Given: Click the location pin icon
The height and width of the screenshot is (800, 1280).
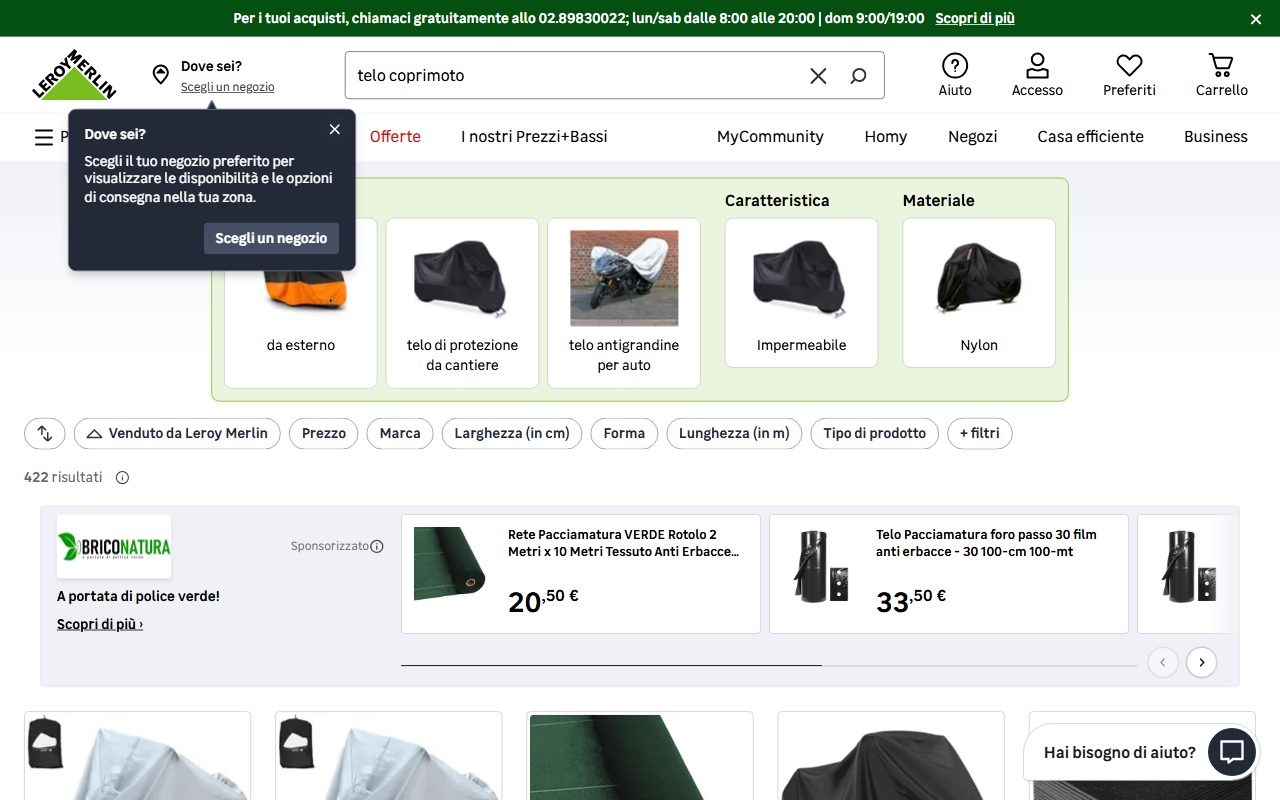Looking at the screenshot, I should (x=160, y=75).
